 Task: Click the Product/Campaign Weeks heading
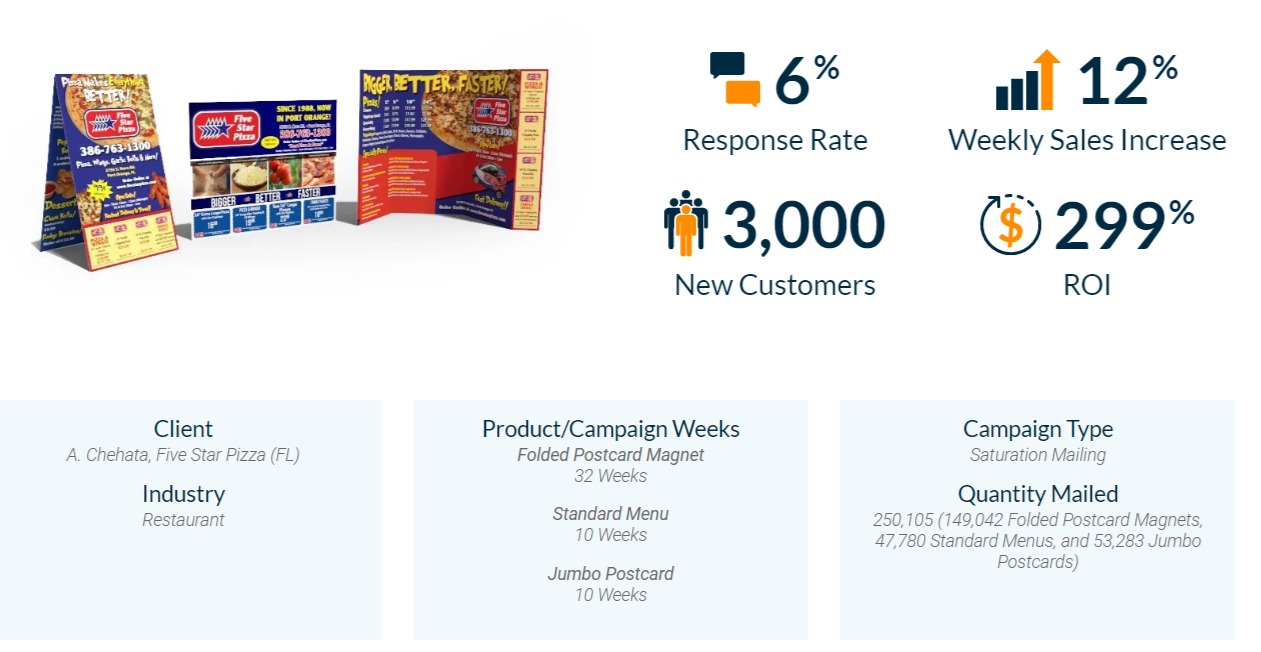[611, 429]
